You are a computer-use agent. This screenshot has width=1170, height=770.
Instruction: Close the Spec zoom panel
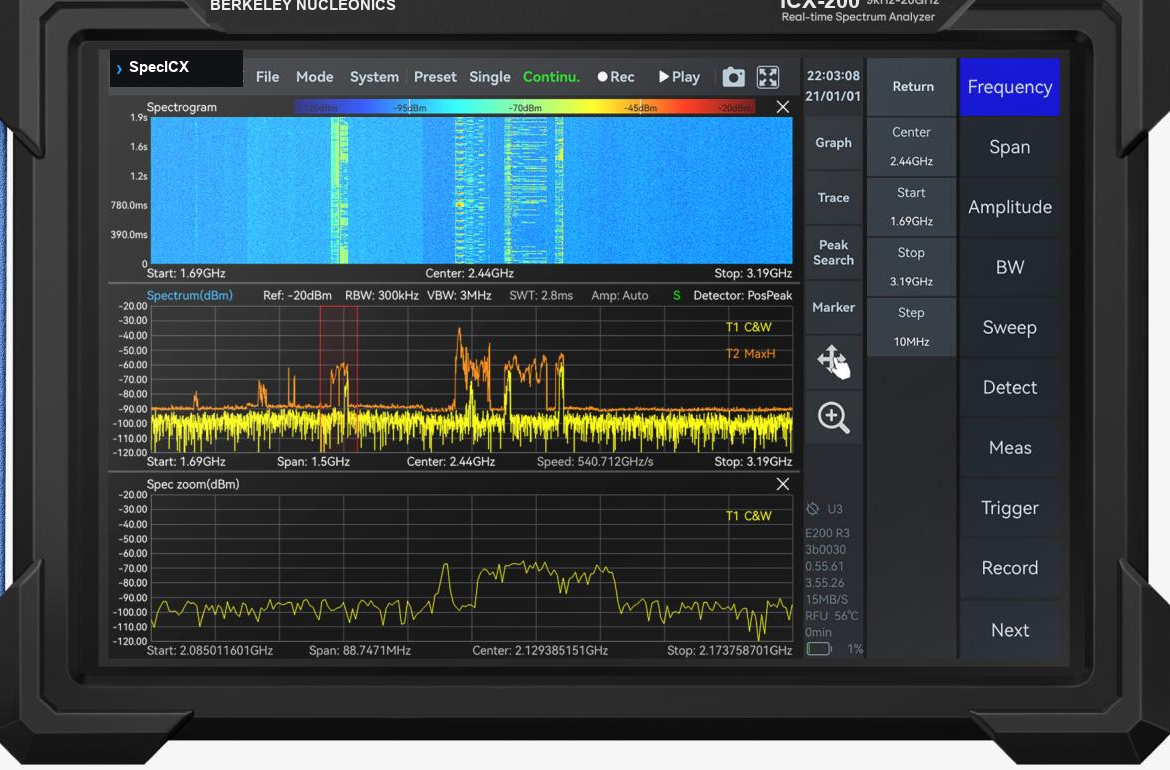point(782,484)
